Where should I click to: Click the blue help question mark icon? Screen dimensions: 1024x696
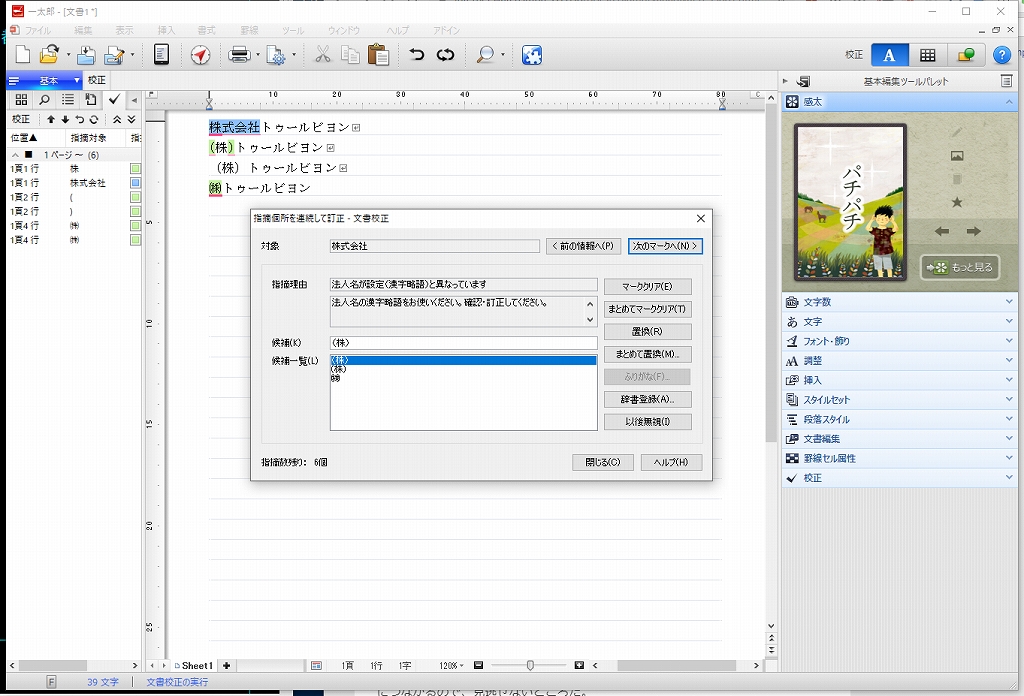[1003, 55]
